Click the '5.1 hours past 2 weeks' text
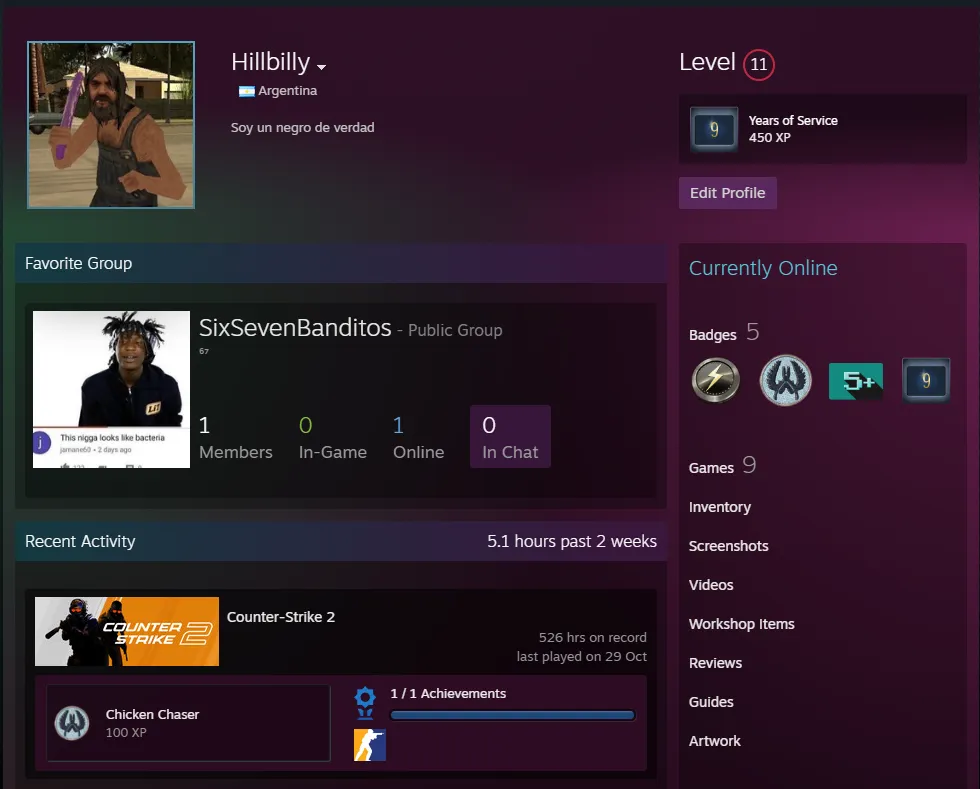 [572, 541]
